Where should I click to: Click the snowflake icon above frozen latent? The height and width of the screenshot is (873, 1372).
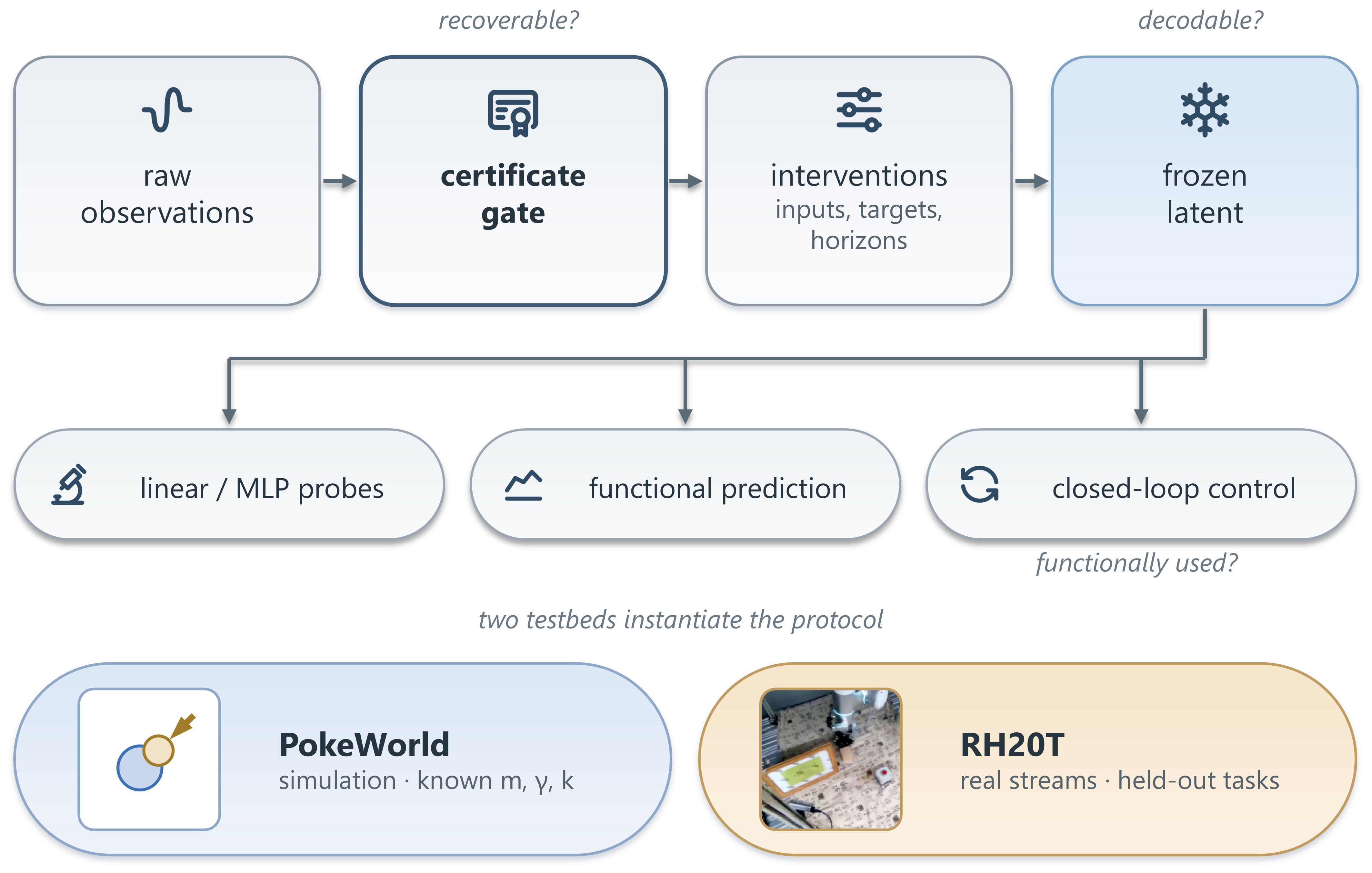coord(1205,110)
